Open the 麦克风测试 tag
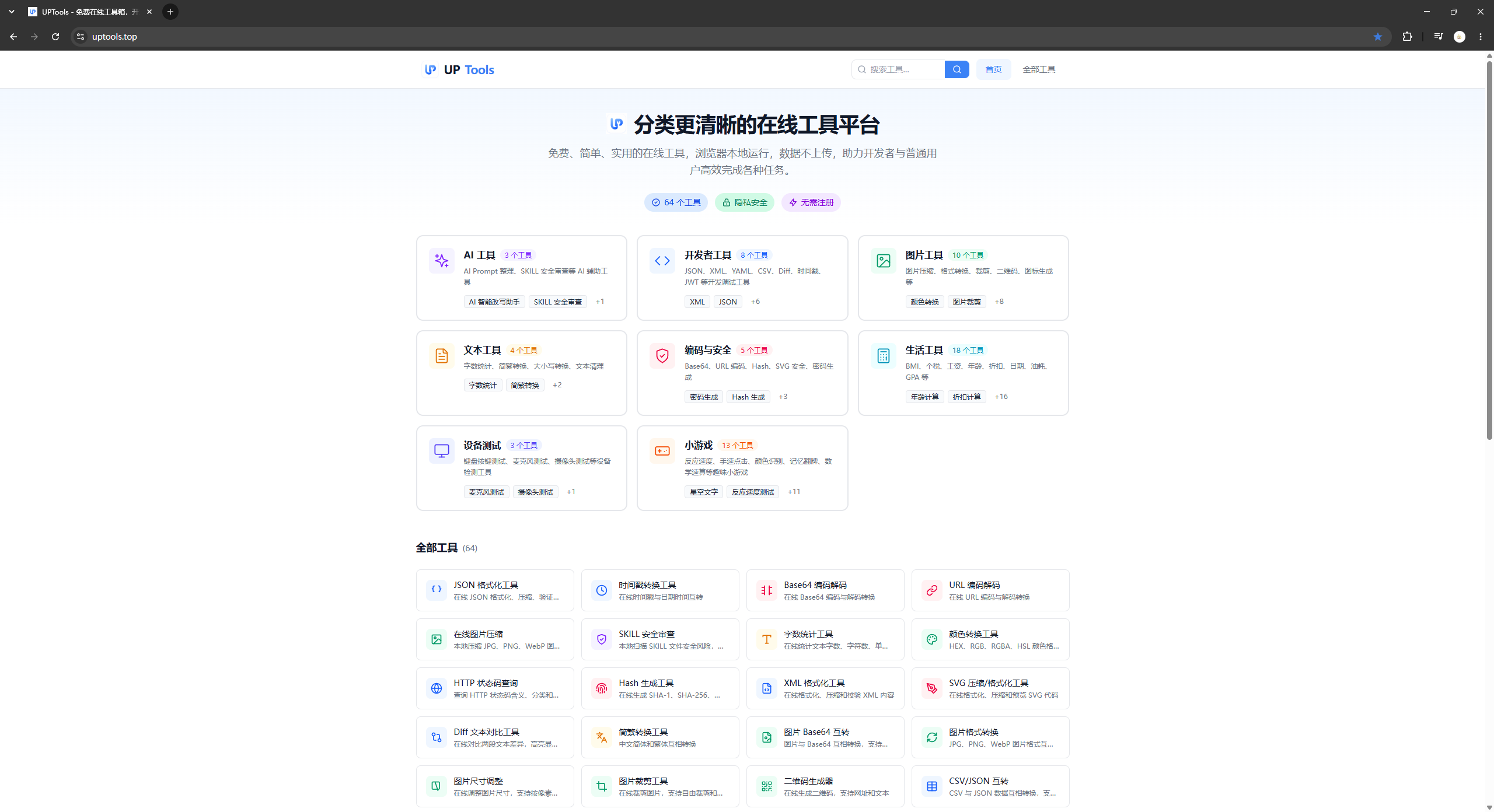 tap(486, 492)
